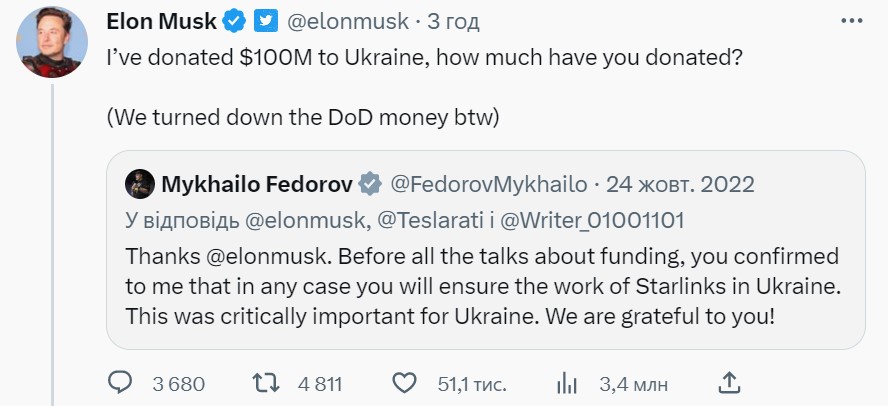This screenshot has height=406, width=888.
Task: Click the 3 680 replies count
Action: click(x=178, y=383)
